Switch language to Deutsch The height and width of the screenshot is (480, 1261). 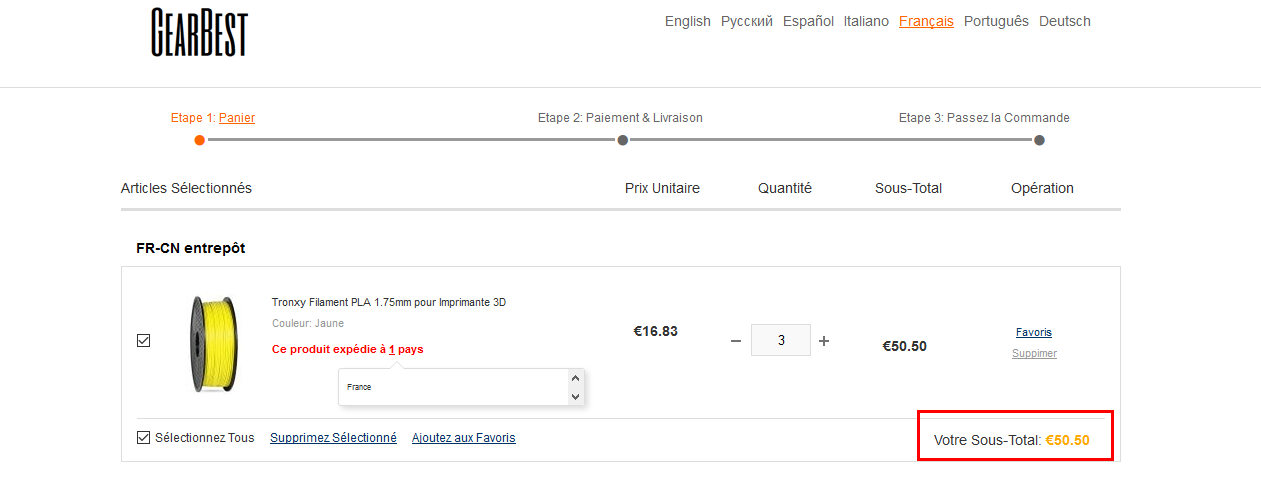1064,21
